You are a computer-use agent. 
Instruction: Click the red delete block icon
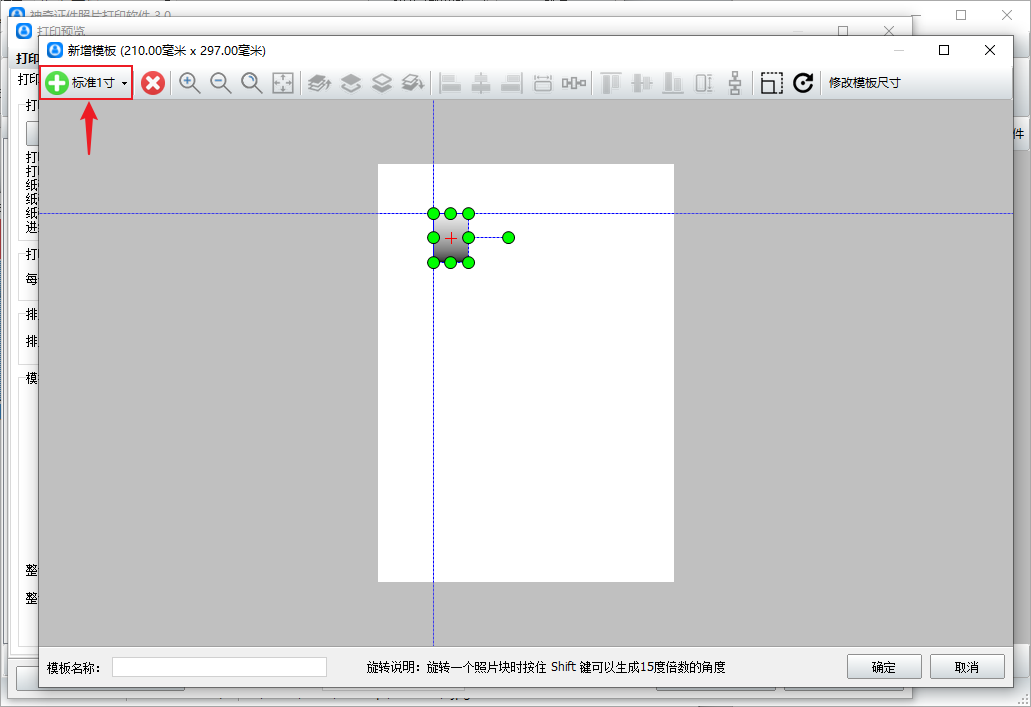click(x=152, y=83)
